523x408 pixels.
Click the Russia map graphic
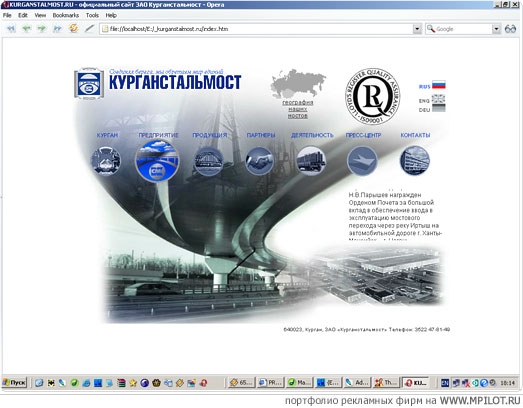pos(298,83)
